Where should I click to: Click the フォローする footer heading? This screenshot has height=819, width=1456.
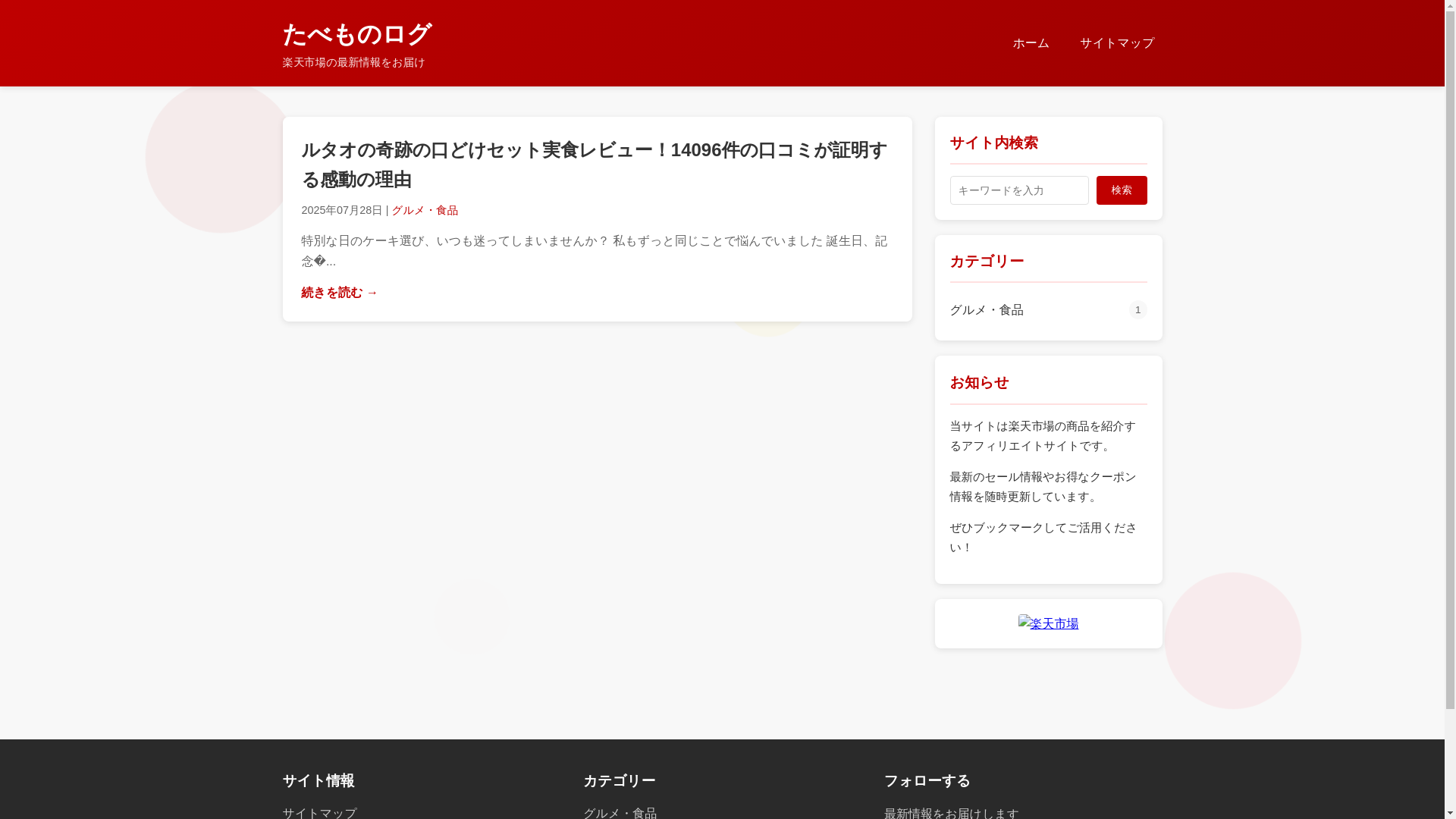[927, 780]
